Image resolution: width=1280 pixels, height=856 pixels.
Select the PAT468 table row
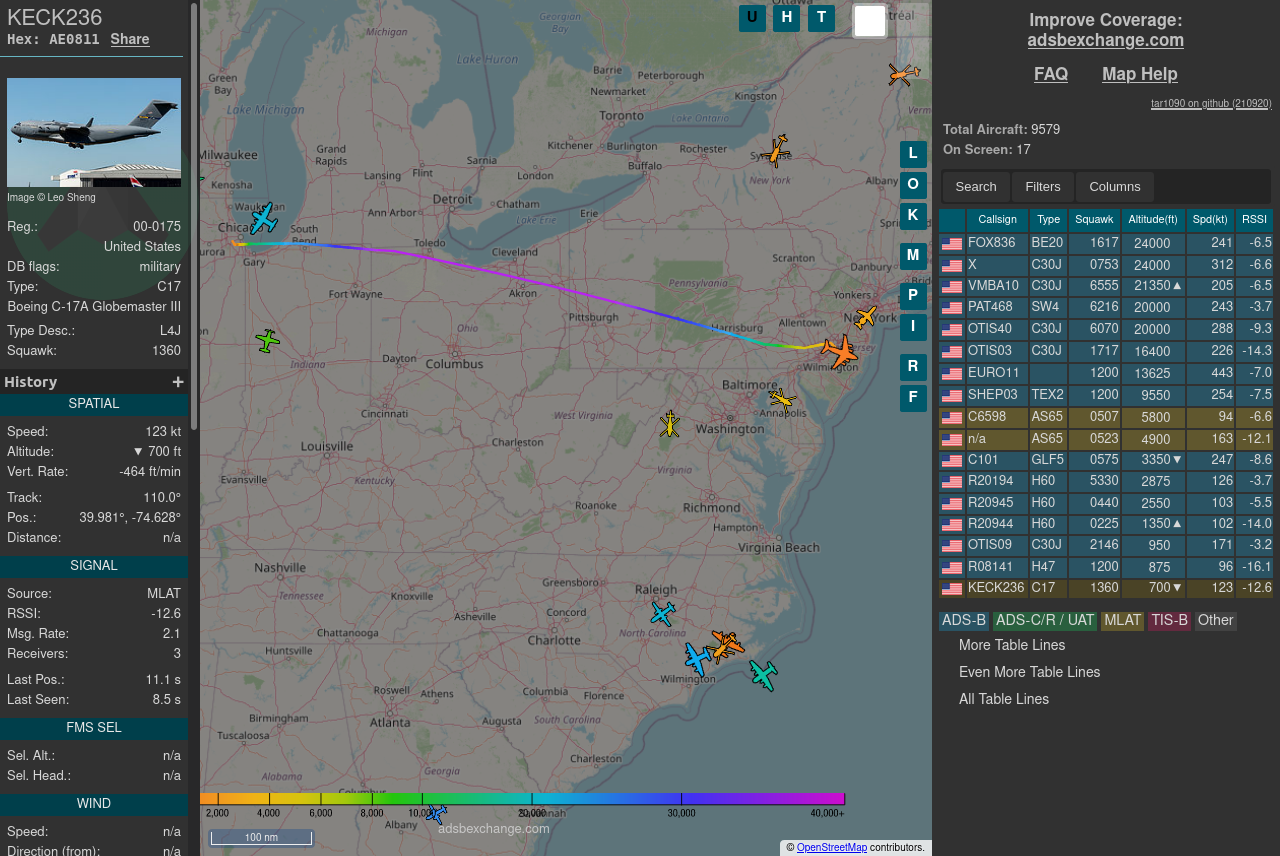point(1106,308)
